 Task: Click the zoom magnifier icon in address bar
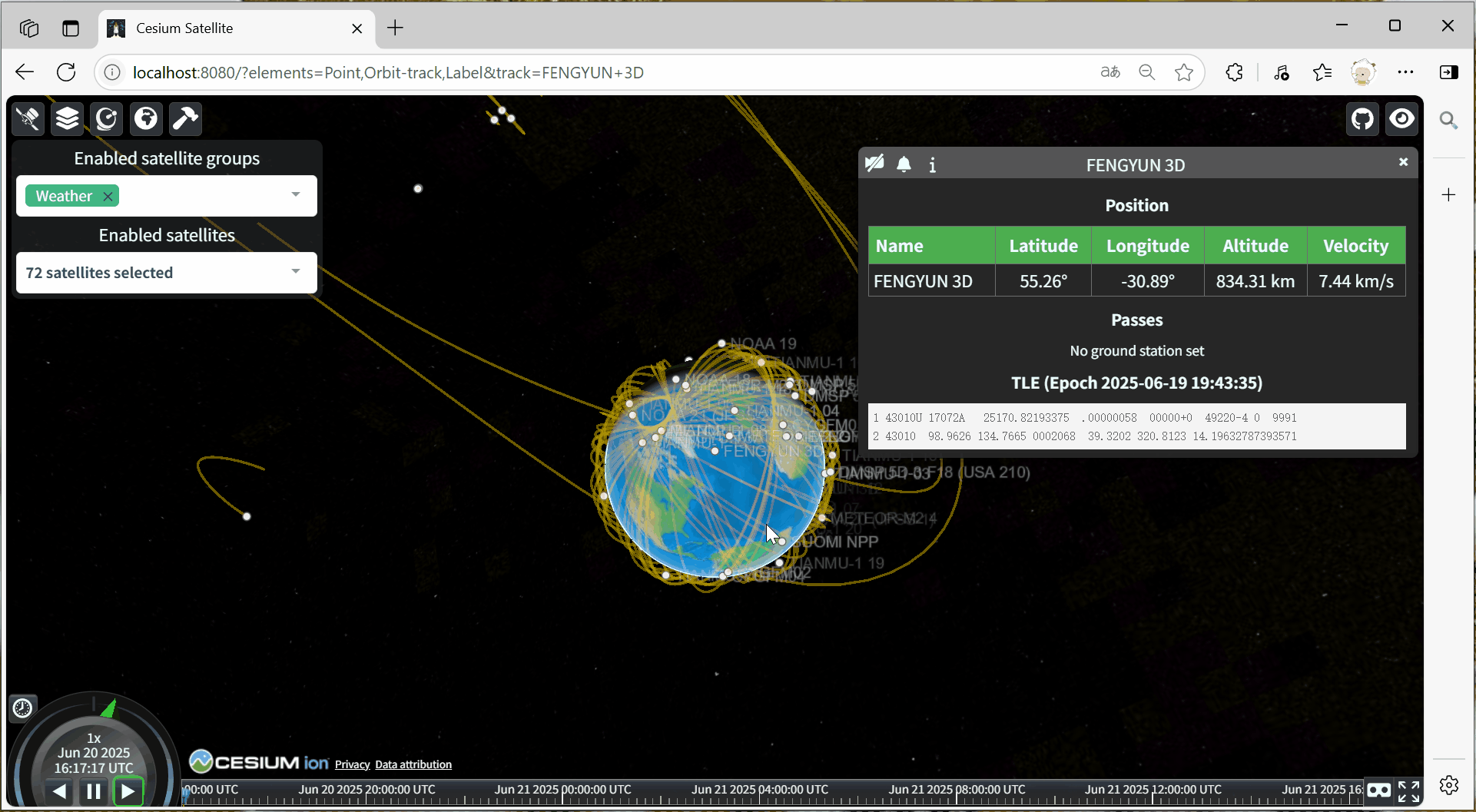tap(1147, 72)
